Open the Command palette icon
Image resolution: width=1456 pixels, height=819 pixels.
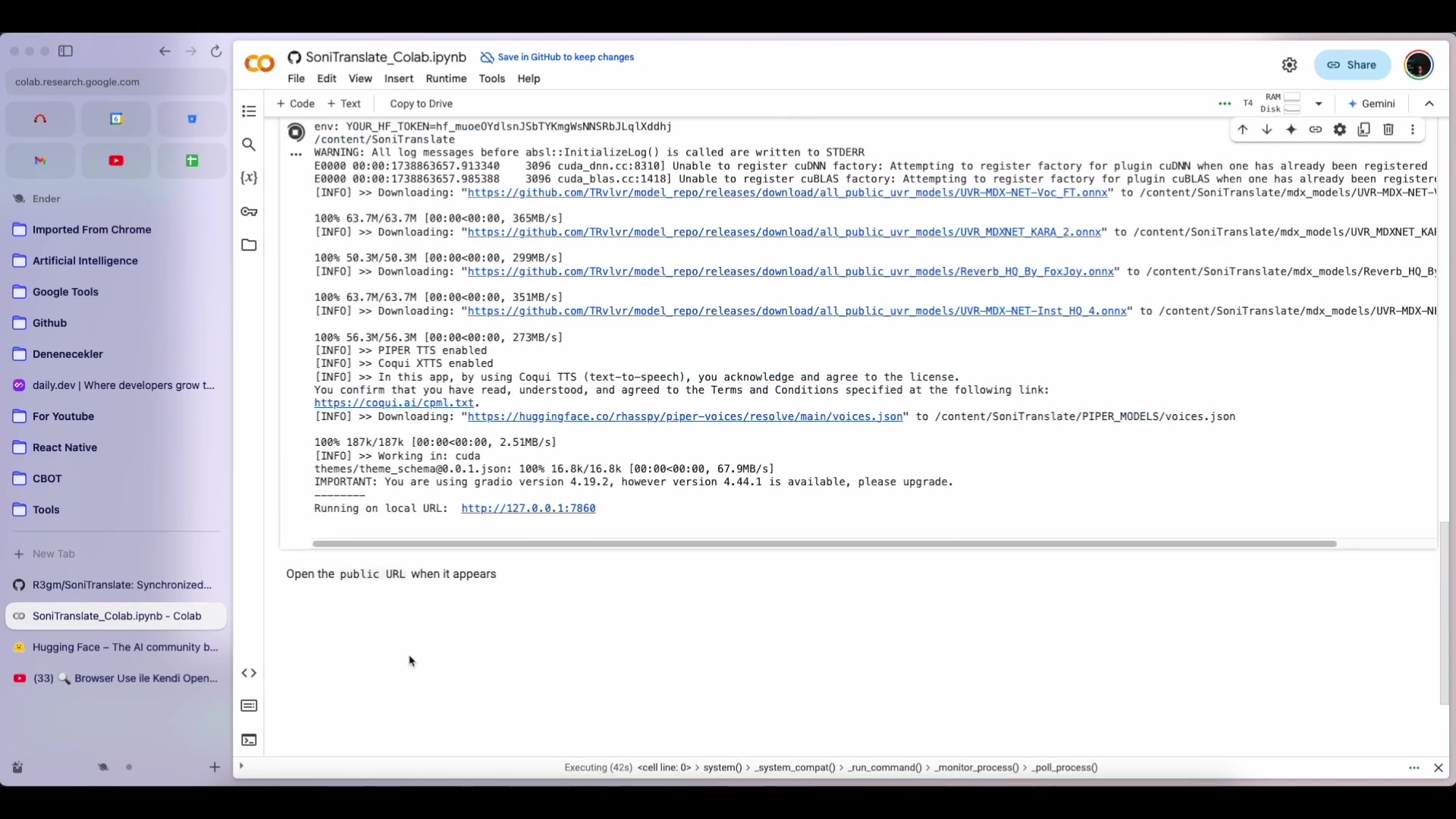tap(249, 706)
